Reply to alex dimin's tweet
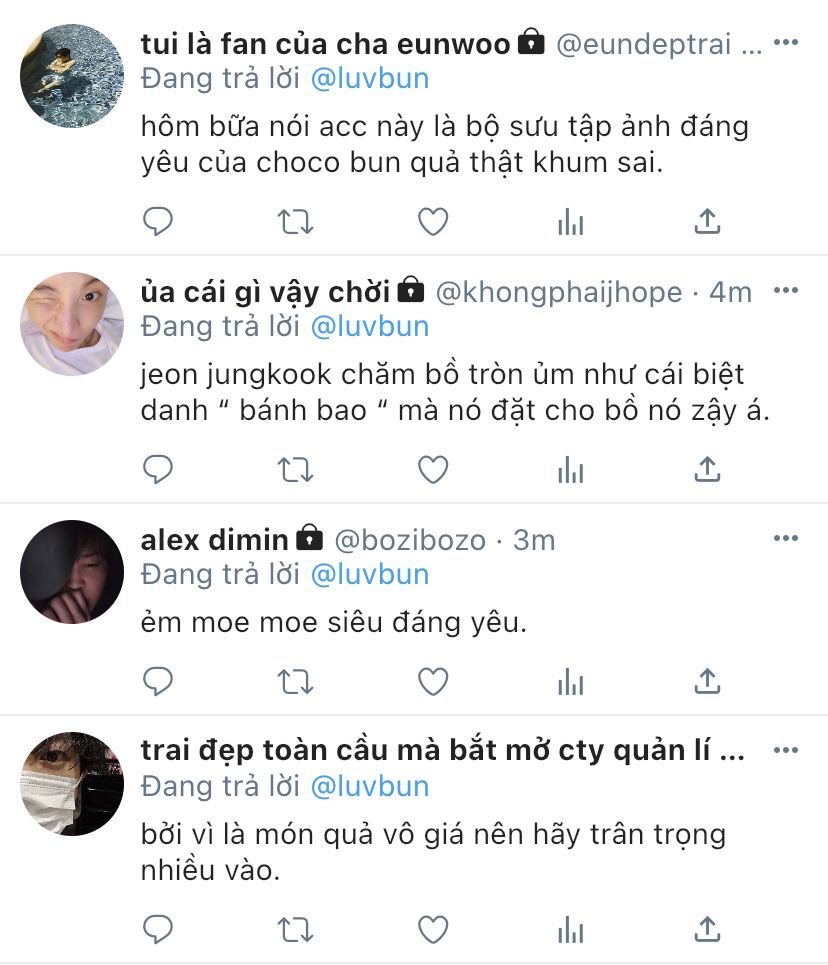The image size is (828, 965). [158, 682]
